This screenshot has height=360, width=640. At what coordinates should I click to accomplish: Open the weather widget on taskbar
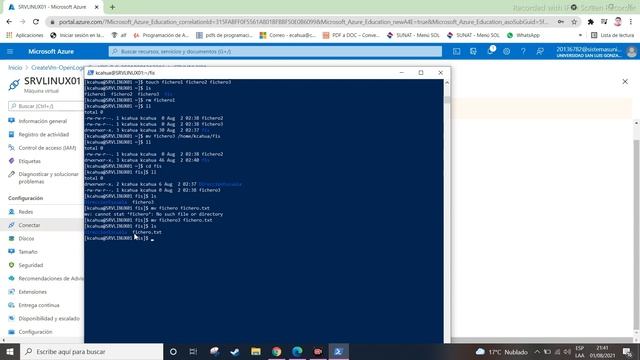[x=502, y=351]
